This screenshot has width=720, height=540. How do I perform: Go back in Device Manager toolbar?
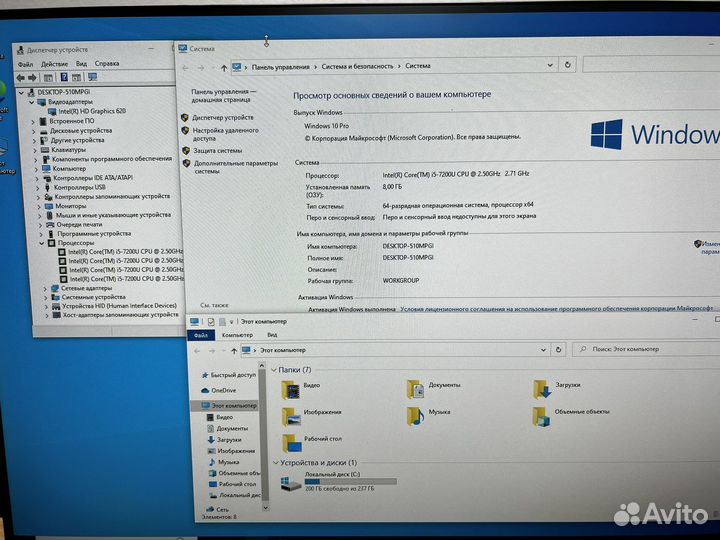(x=21, y=78)
